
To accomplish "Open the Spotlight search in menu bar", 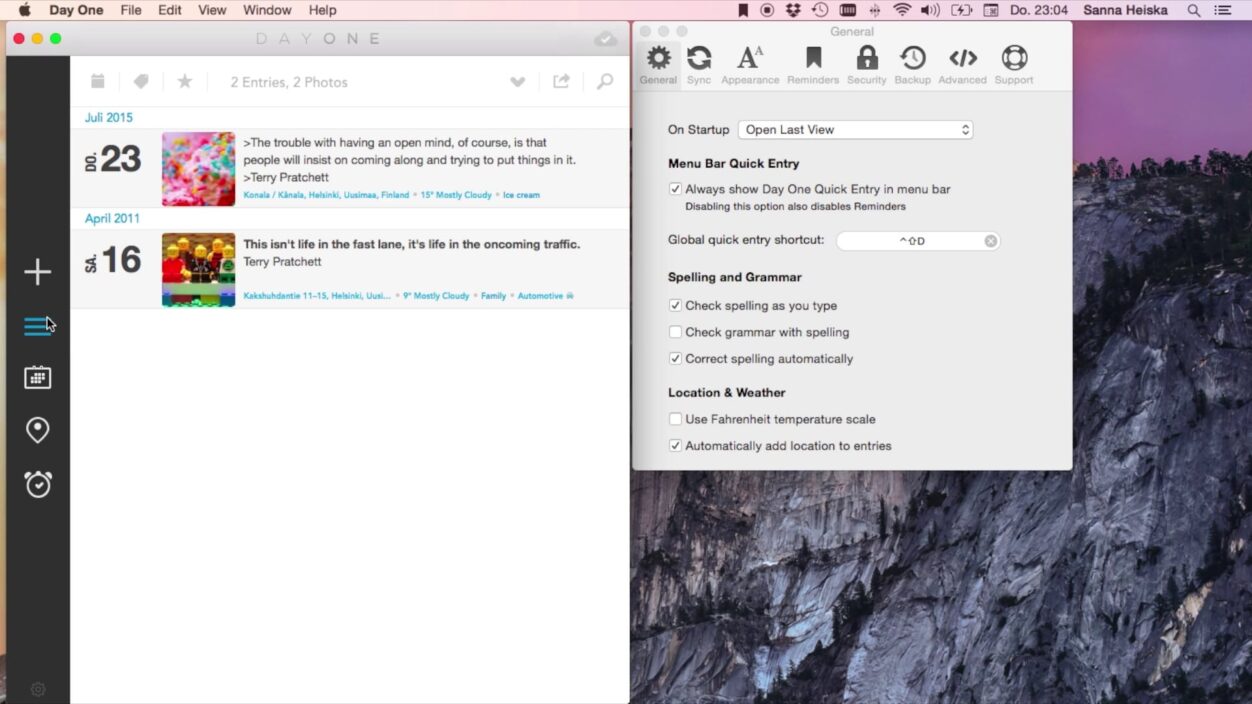I will click(x=1194, y=10).
